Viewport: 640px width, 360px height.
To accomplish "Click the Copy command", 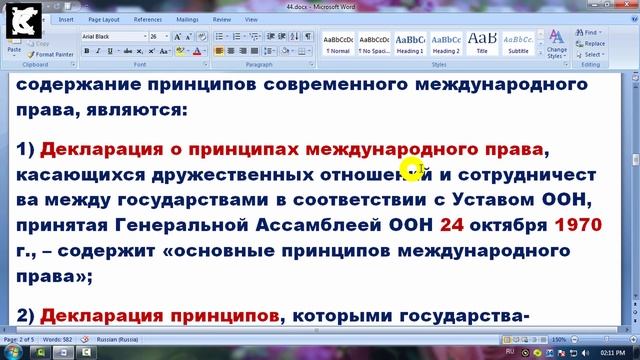I will pyautogui.click(x=39, y=43).
